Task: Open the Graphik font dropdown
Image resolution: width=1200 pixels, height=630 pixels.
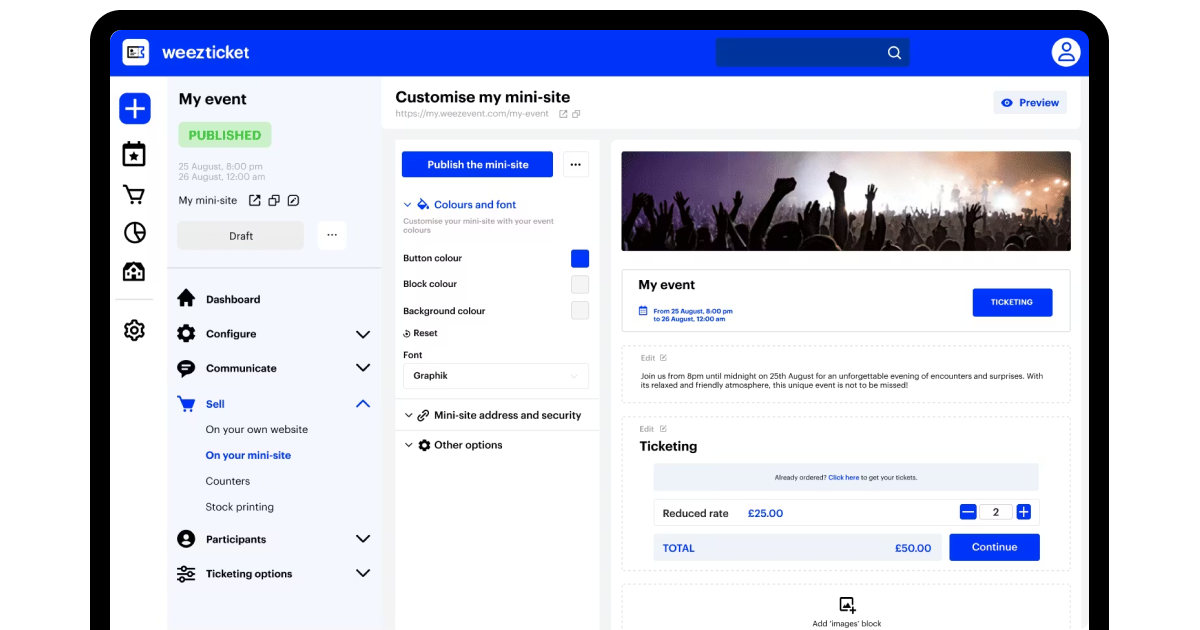Action: [496, 376]
